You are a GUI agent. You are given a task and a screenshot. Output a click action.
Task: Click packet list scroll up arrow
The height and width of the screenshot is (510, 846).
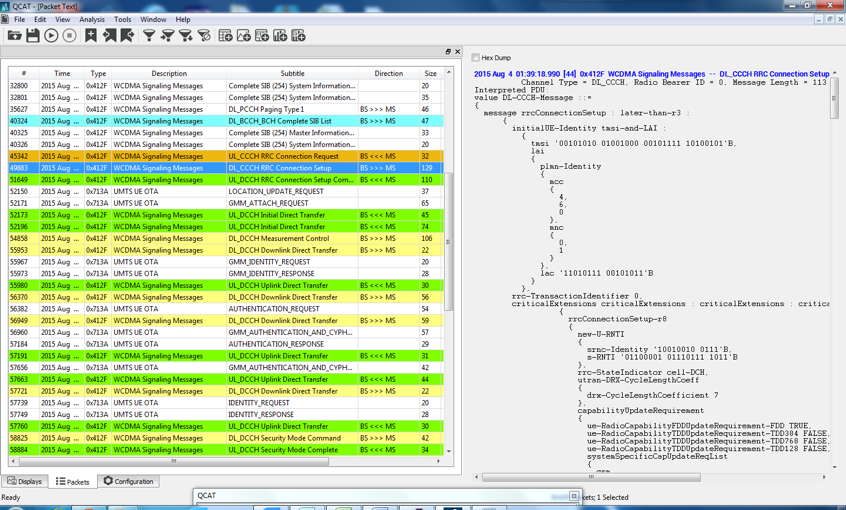(x=448, y=72)
